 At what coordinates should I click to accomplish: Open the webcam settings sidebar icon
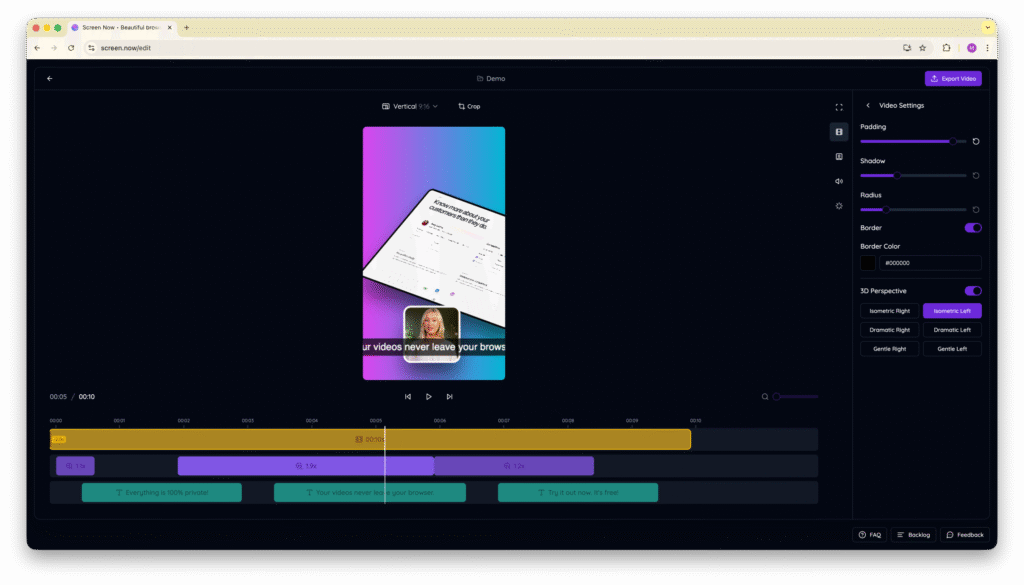(x=839, y=157)
